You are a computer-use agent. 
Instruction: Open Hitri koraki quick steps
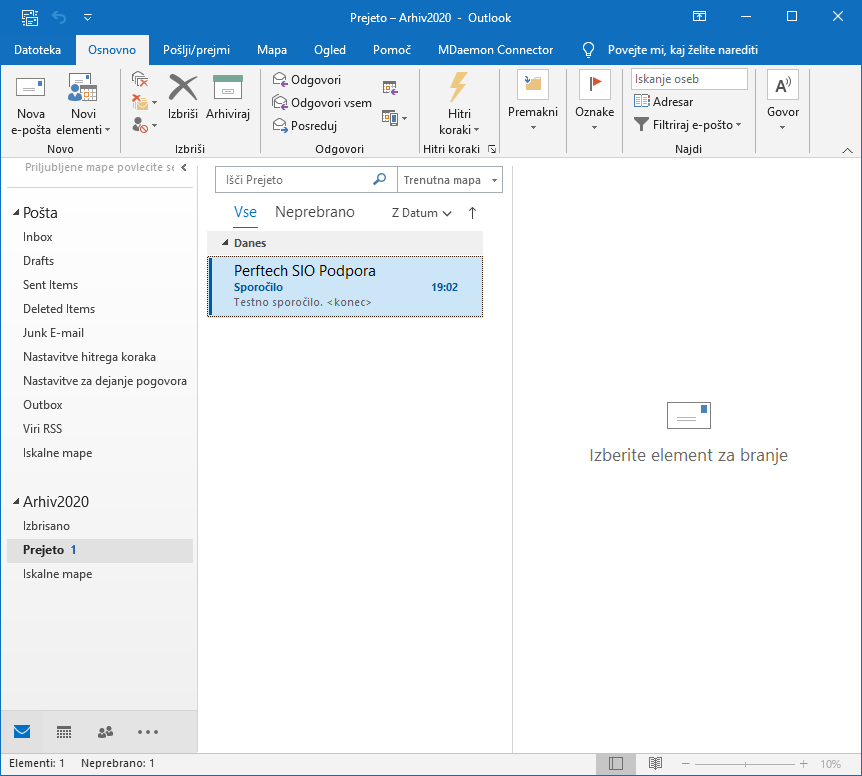[459, 104]
